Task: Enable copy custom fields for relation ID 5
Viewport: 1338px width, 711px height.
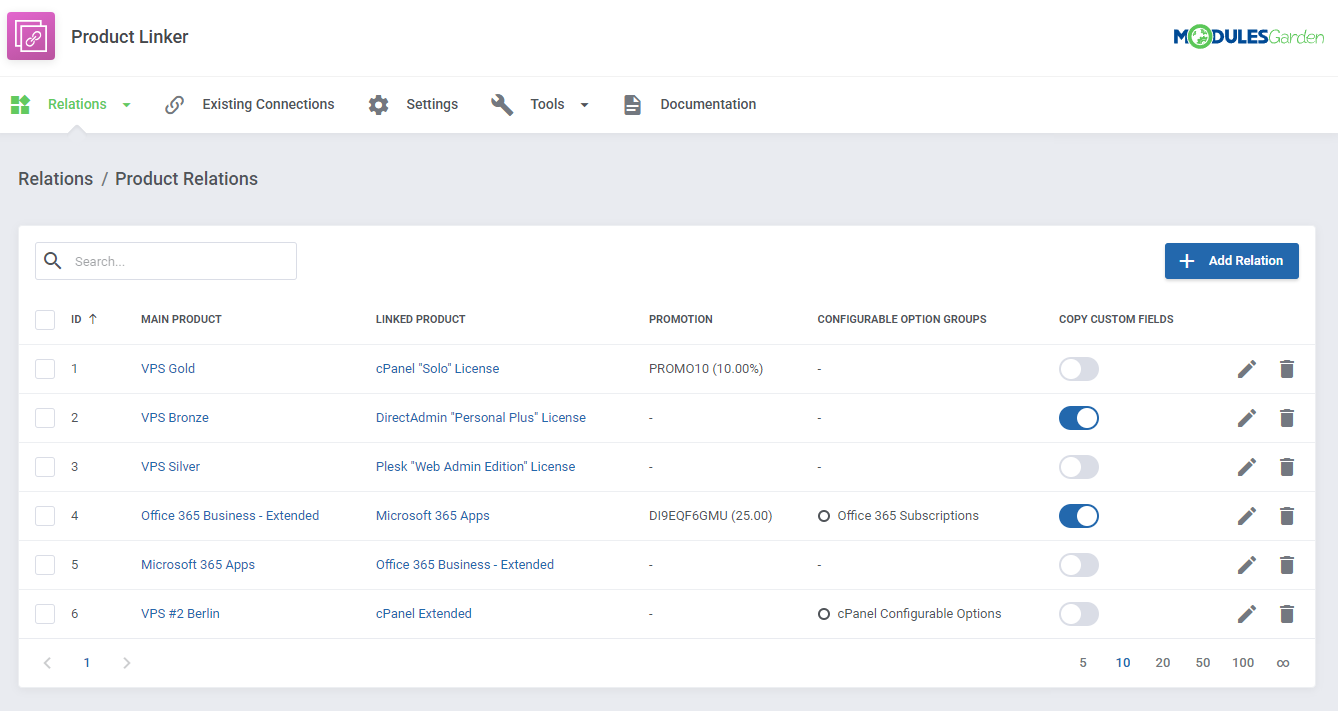Action: 1079,565
